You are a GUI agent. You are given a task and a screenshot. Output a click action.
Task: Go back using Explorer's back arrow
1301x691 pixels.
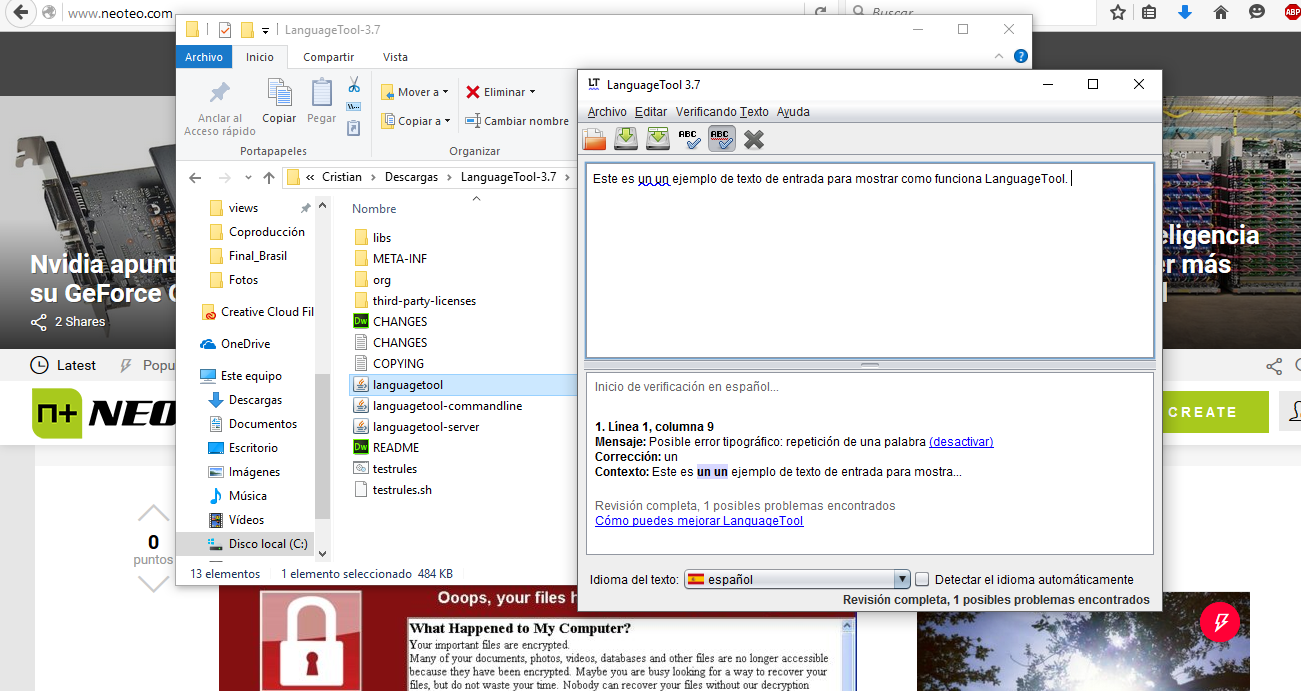point(196,178)
